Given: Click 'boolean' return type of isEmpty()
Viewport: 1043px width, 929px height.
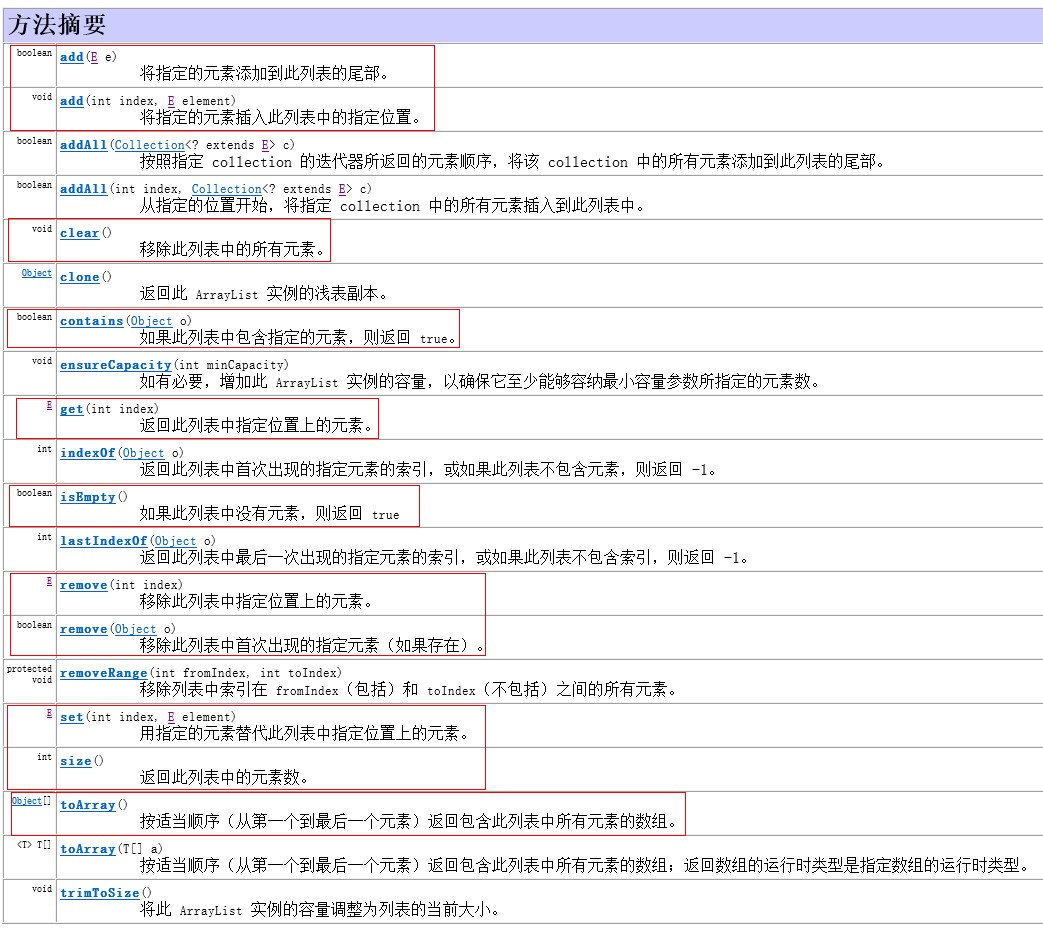Looking at the screenshot, I should pyautogui.click(x=35, y=493).
